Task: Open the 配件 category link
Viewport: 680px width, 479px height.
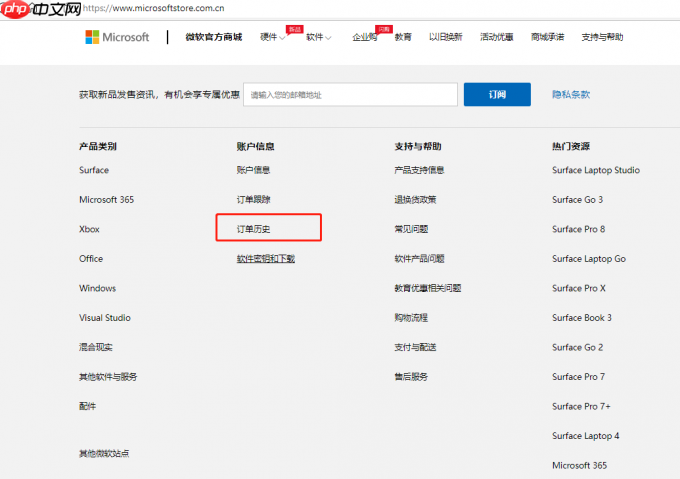Action: click(87, 406)
